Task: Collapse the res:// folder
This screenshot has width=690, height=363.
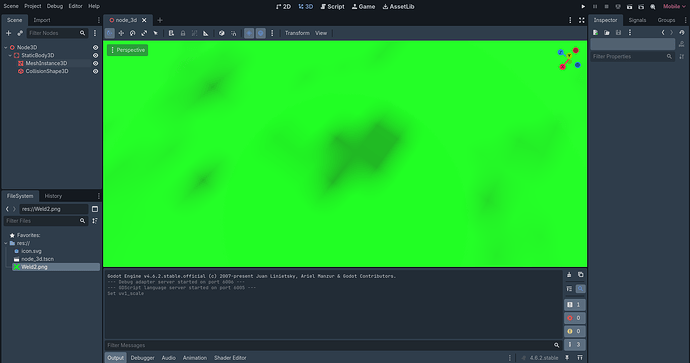Action: (x=6, y=243)
